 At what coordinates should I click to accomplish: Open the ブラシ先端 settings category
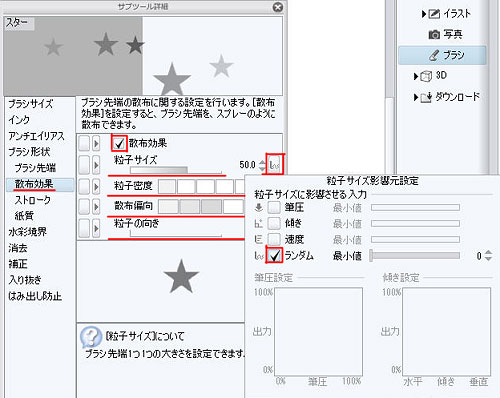35,168
